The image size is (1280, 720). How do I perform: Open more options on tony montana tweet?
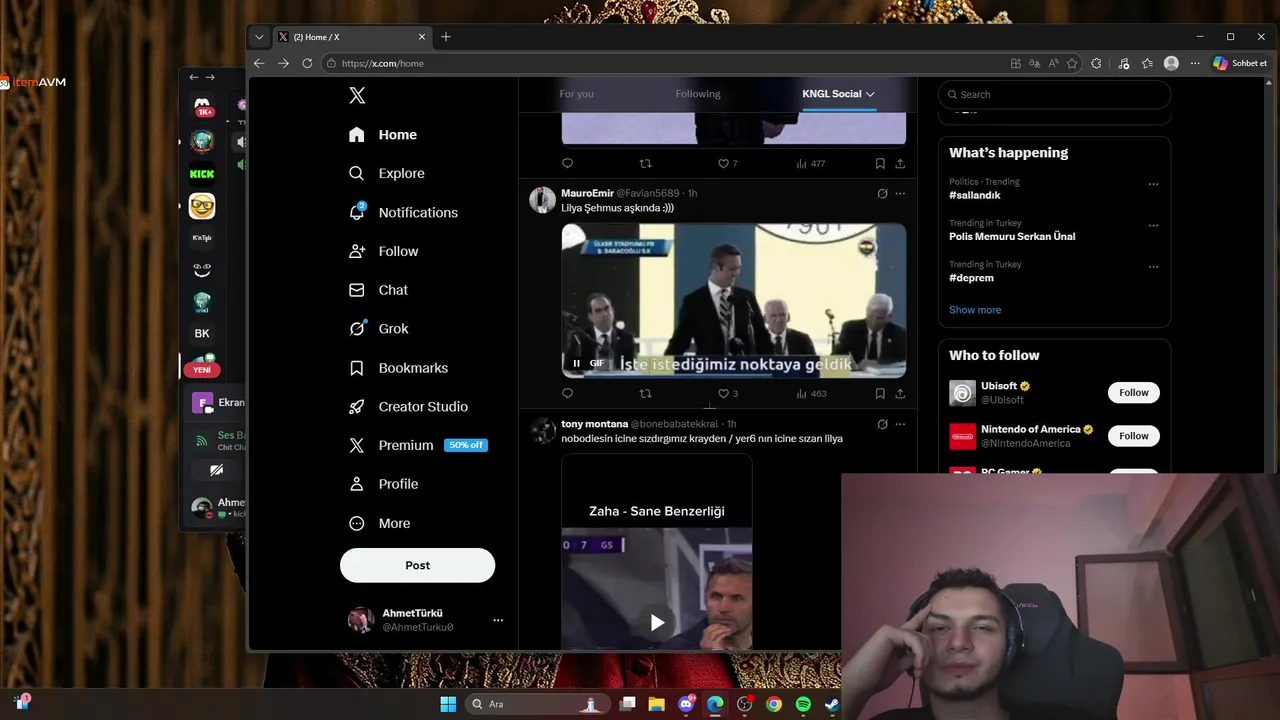pos(900,424)
